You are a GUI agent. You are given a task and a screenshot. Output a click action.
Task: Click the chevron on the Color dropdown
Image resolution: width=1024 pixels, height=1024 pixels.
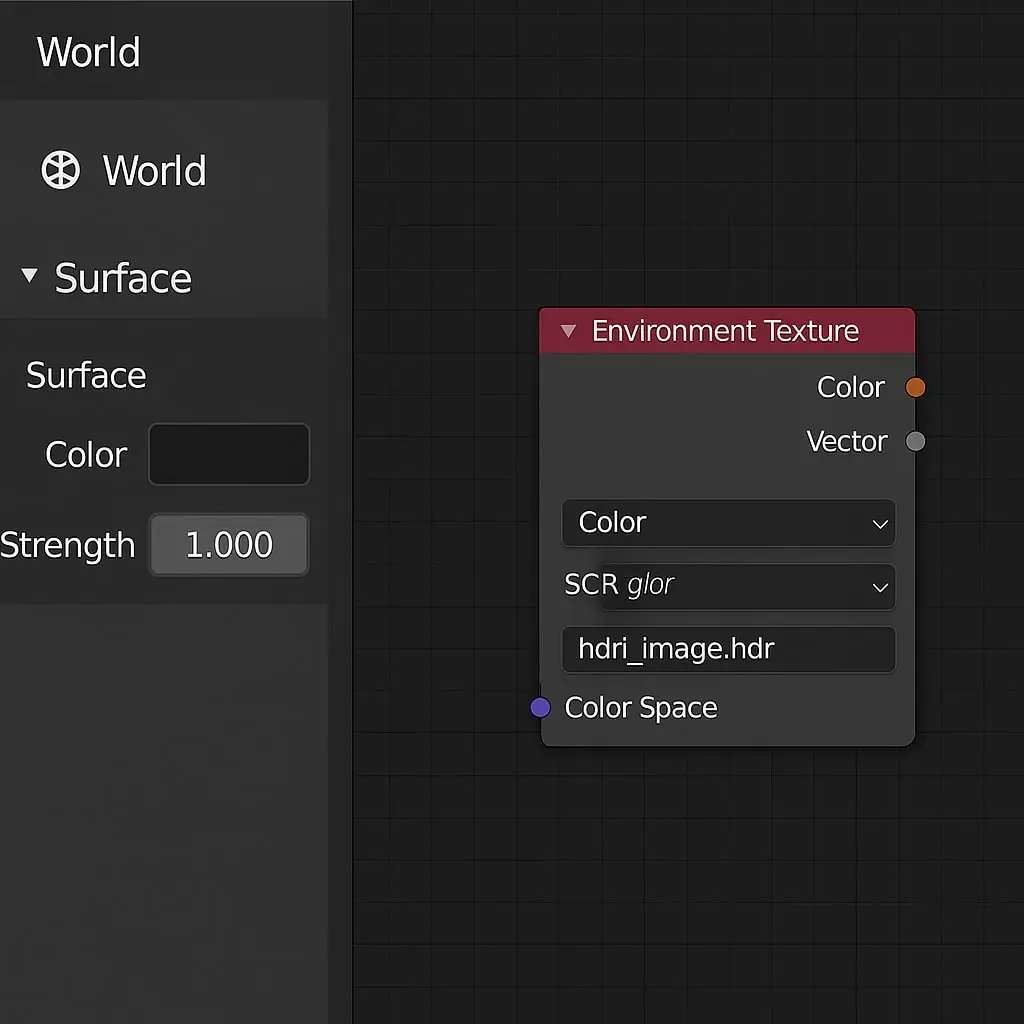tap(880, 524)
